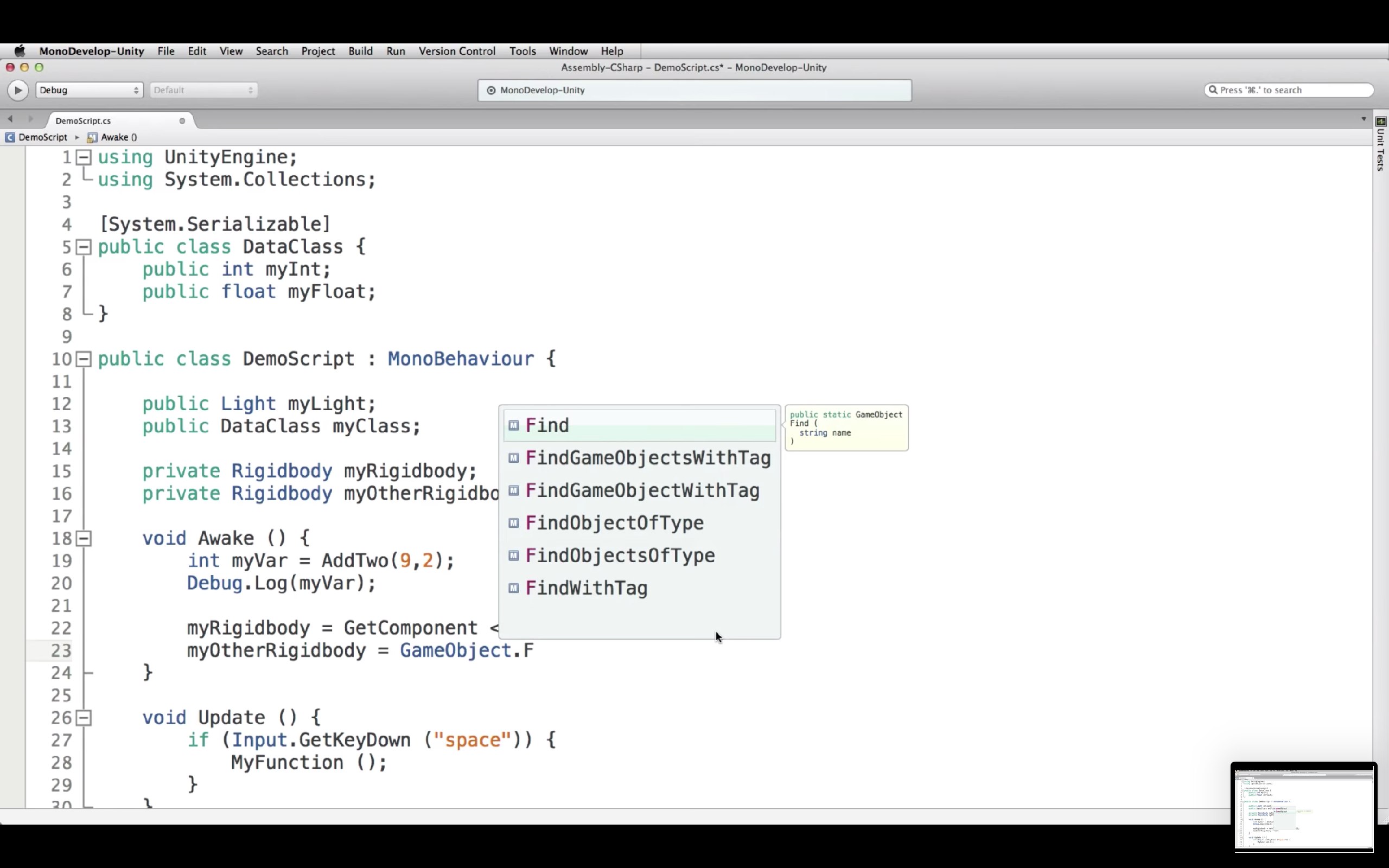Open the Default target dropdown
This screenshot has width=1389, height=868.
(x=203, y=90)
